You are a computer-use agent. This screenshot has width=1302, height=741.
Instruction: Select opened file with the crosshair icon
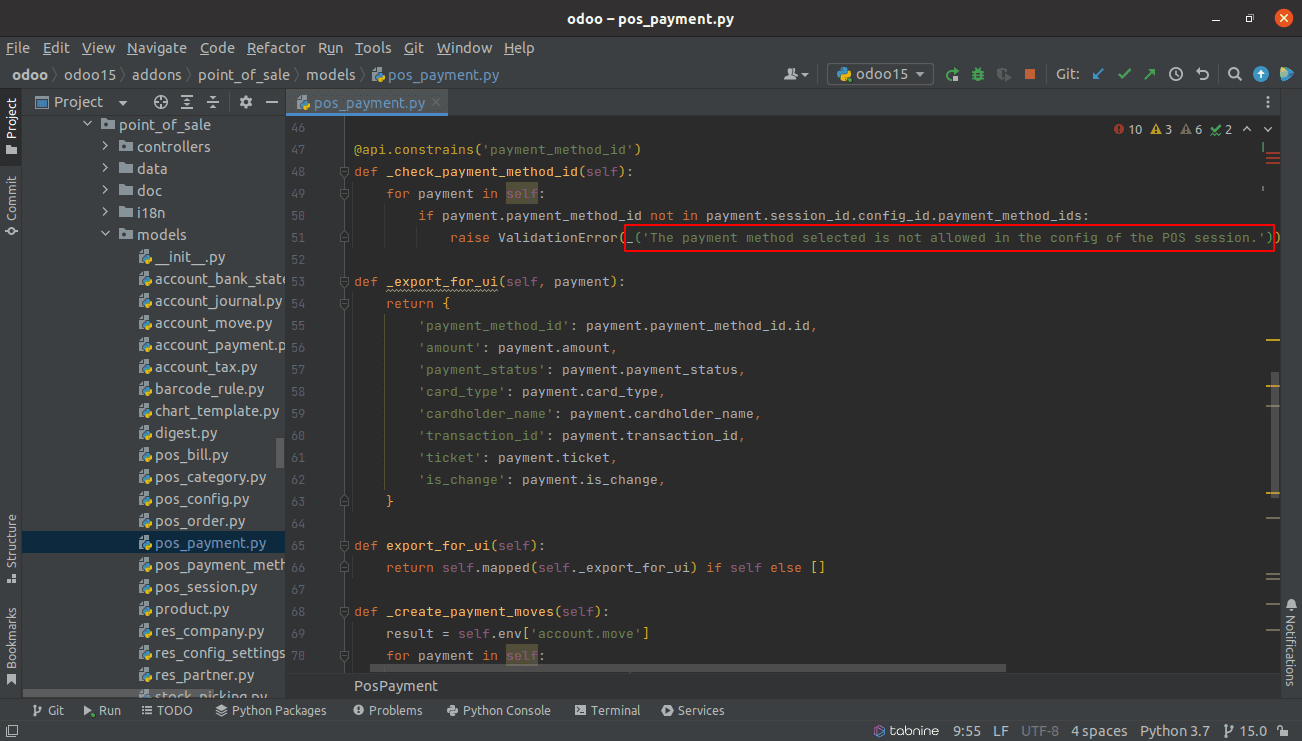[160, 102]
